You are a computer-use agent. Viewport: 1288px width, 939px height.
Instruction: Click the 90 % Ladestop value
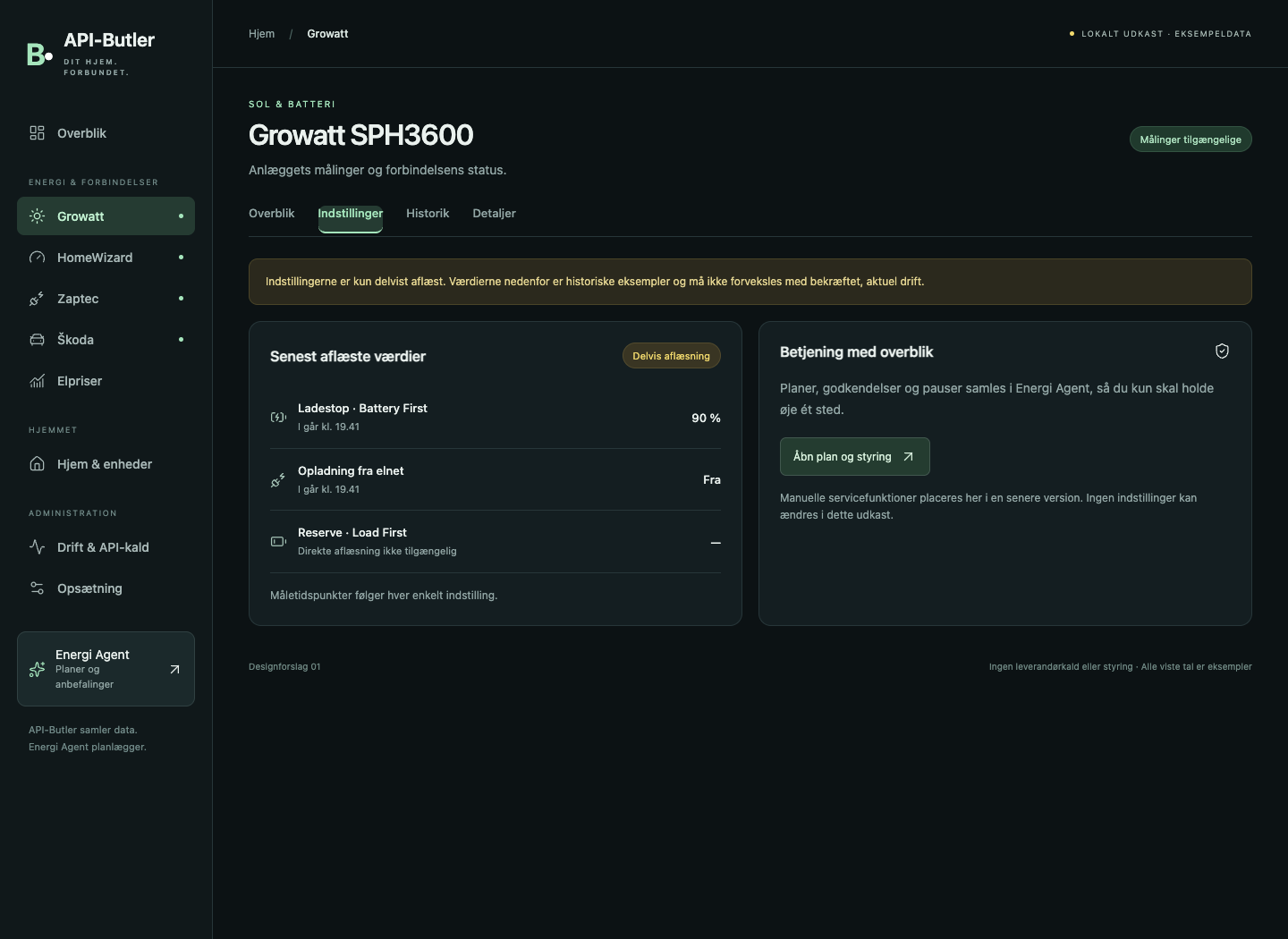click(x=706, y=419)
